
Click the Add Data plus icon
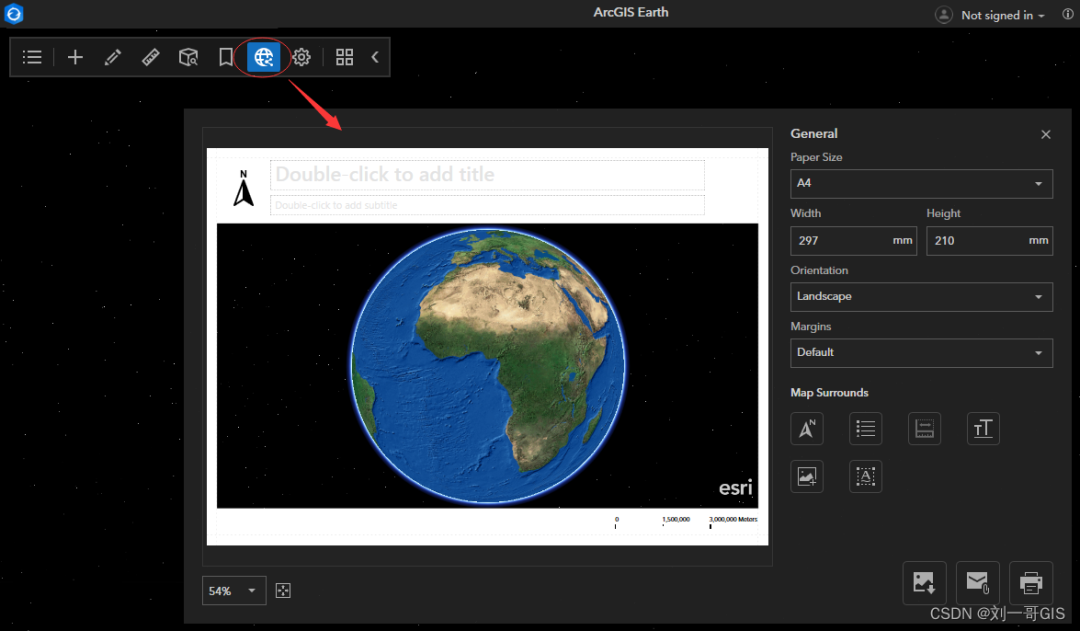pos(75,57)
